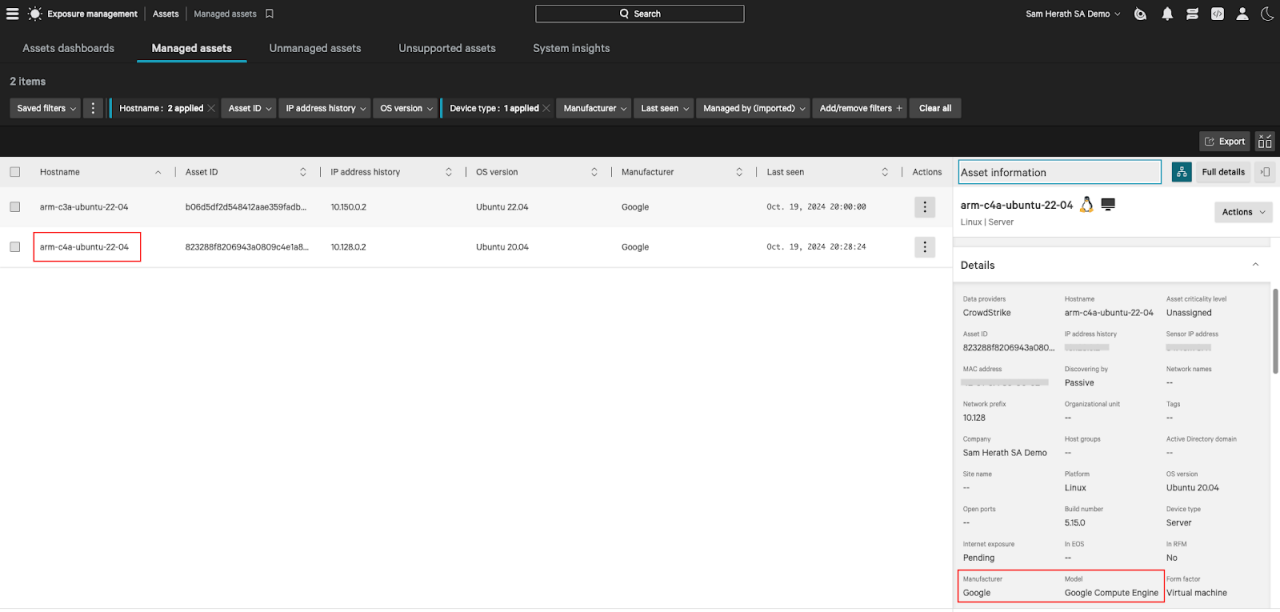Sort by OS version column arrows
Image resolution: width=1280 pixels, height=612 pixels.
pos(594,172)
